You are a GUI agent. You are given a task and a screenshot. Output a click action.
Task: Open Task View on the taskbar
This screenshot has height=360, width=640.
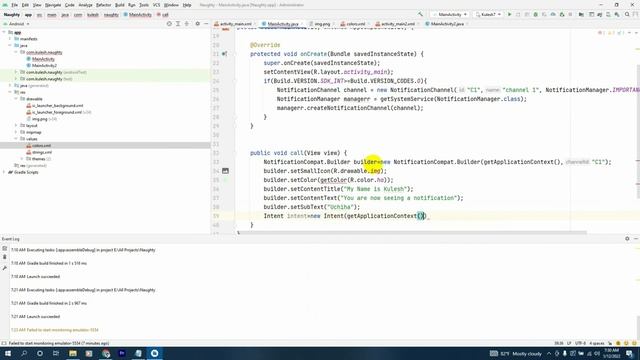[56, 353]
